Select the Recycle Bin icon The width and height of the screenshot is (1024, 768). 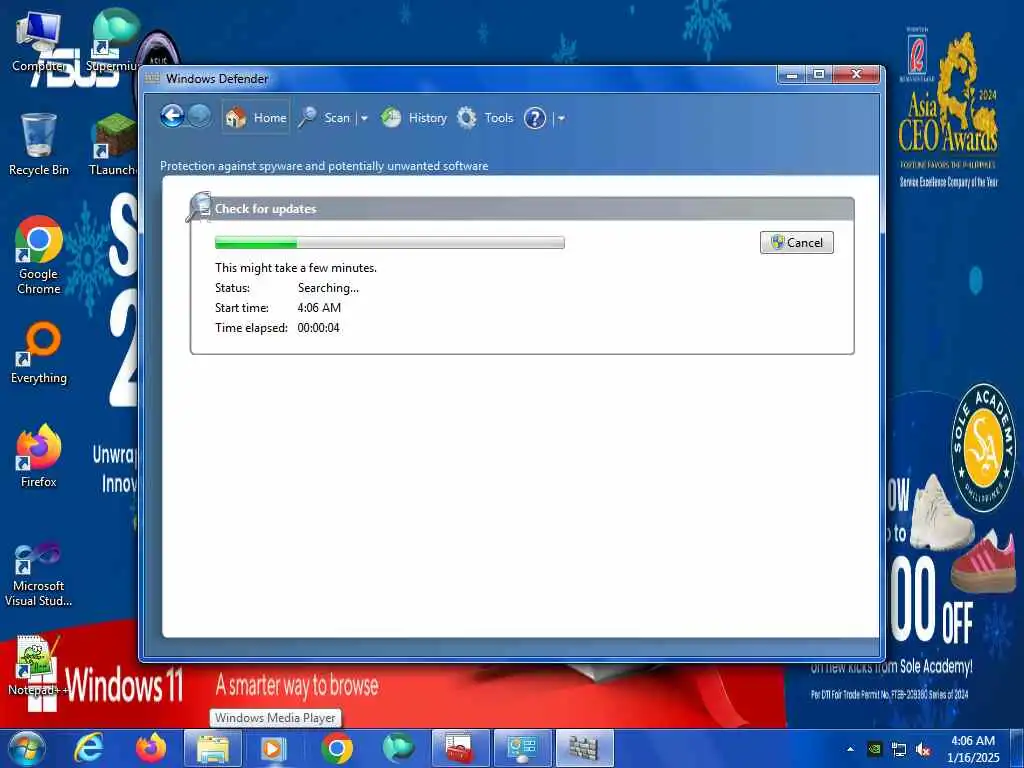39,144
